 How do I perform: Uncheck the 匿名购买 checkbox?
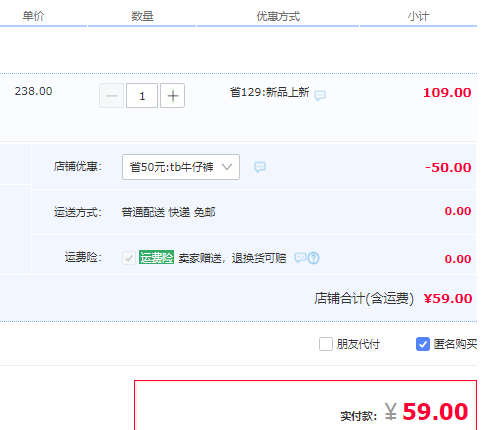[x=423, y=344]
